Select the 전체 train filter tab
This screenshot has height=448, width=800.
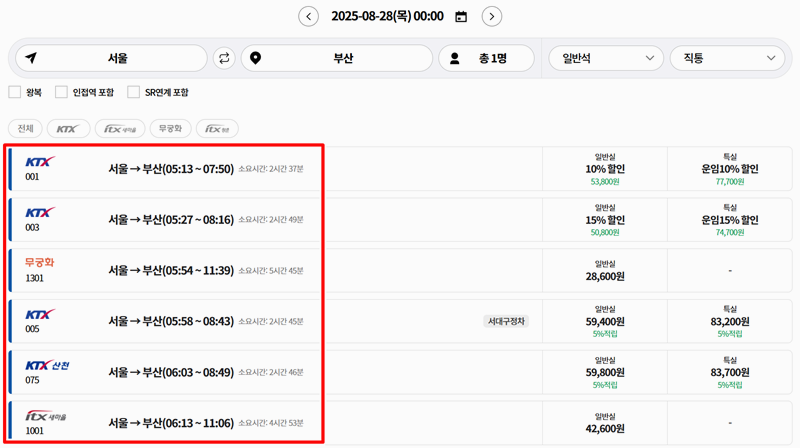point(25,129)
